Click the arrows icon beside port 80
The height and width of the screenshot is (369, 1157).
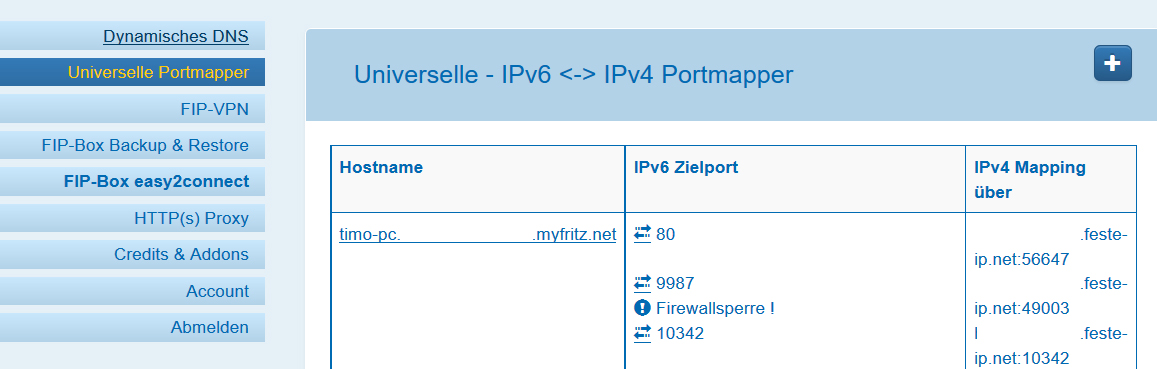click(x=643, y=235)
